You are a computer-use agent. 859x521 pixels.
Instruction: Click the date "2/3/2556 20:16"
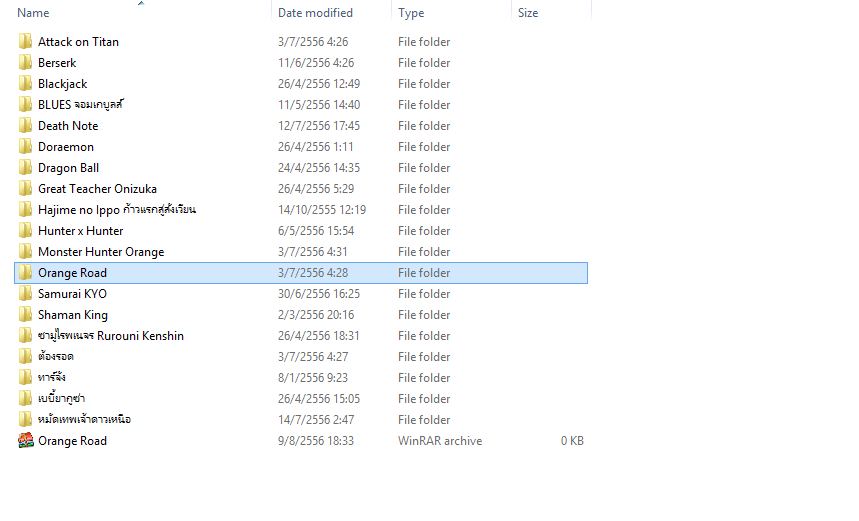tap(316, 314)
